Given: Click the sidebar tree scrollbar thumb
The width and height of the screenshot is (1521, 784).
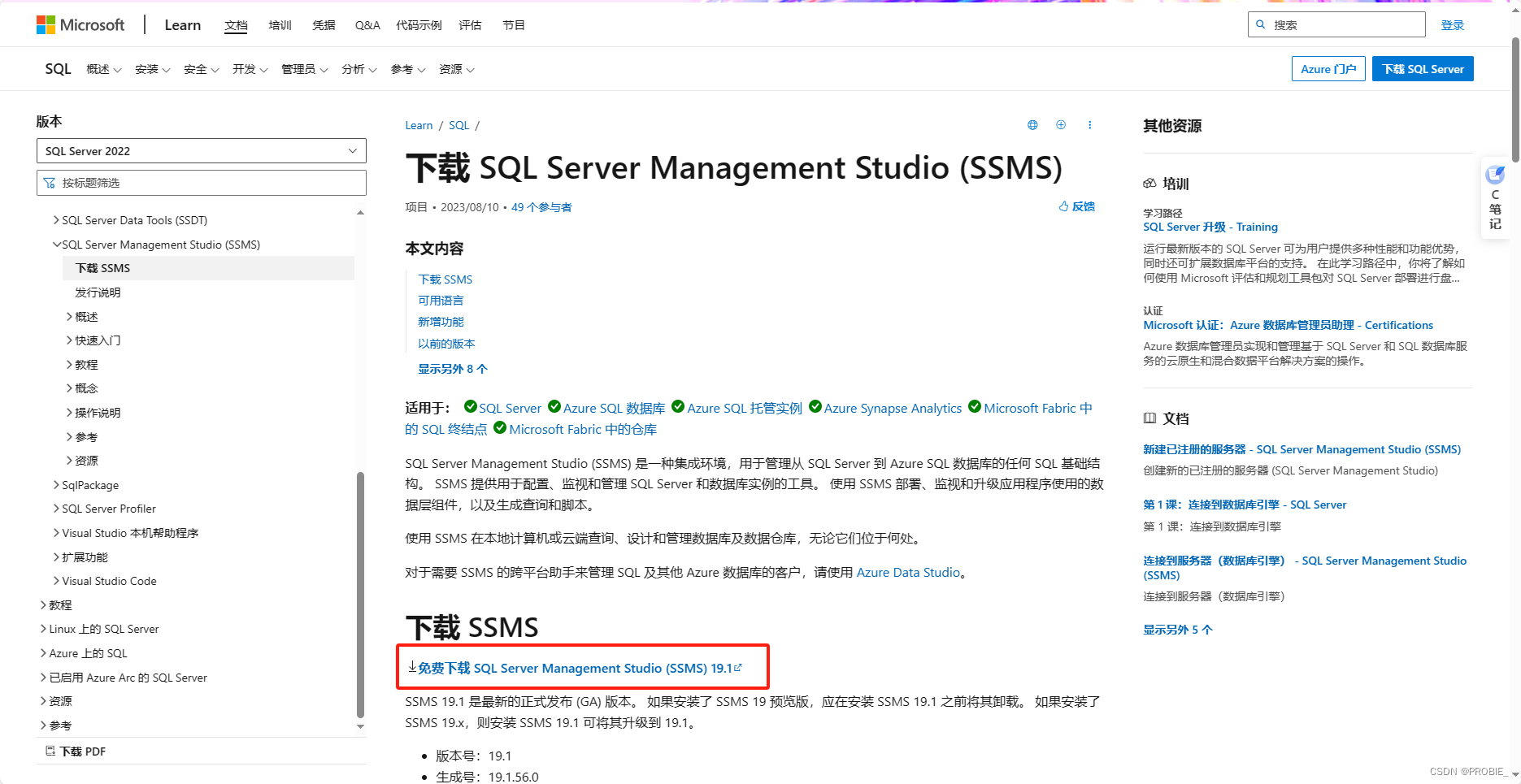Looking at the screenshot, I should pyautogui.click(x=360, y=595).
